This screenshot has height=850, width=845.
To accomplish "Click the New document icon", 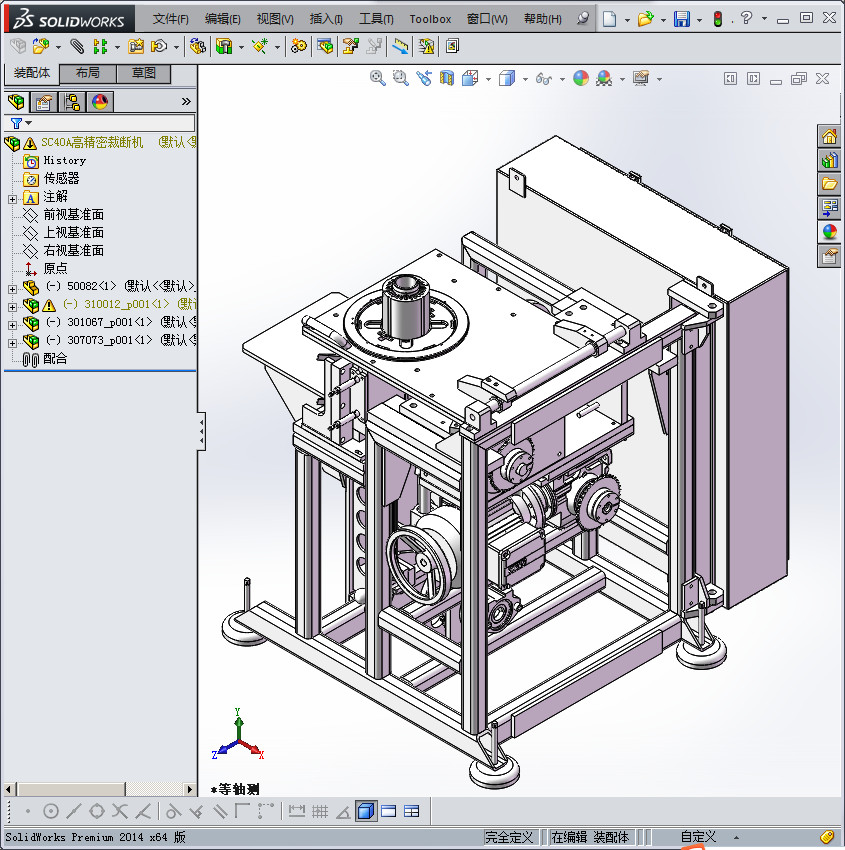I will point(609,19).
